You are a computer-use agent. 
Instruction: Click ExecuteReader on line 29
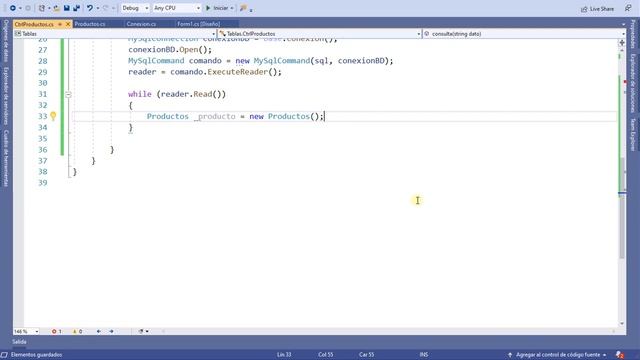coord(238,72)
